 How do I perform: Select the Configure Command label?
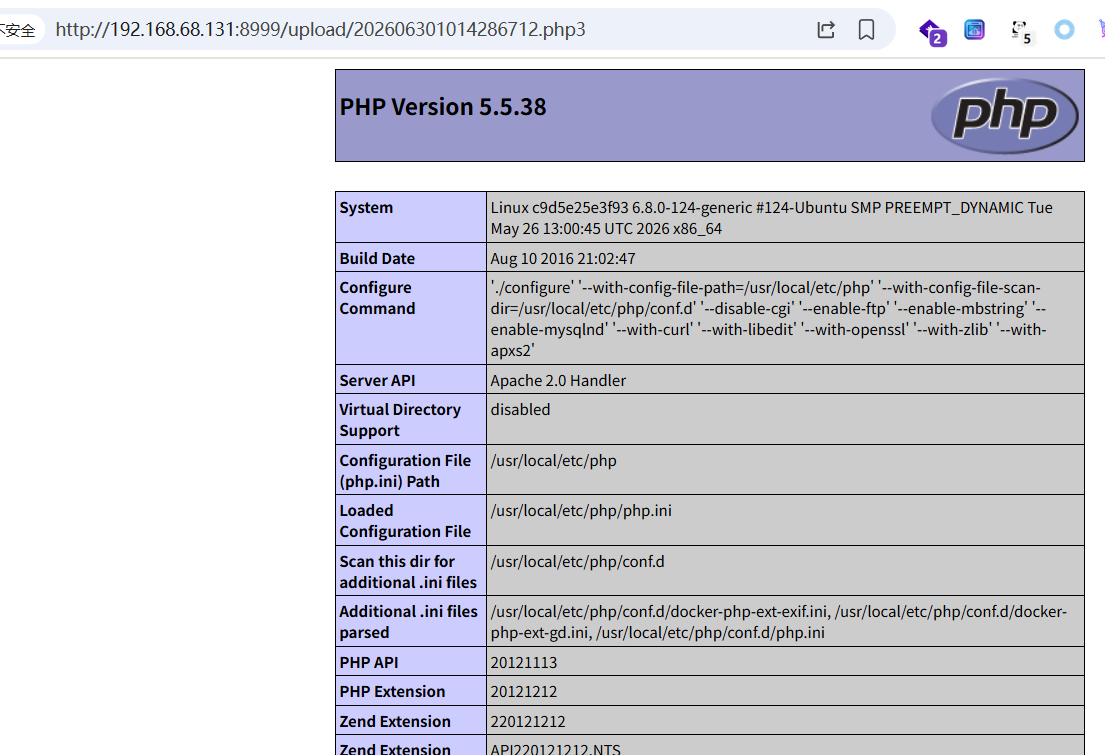pyautogui.click(x=377, y=298)
